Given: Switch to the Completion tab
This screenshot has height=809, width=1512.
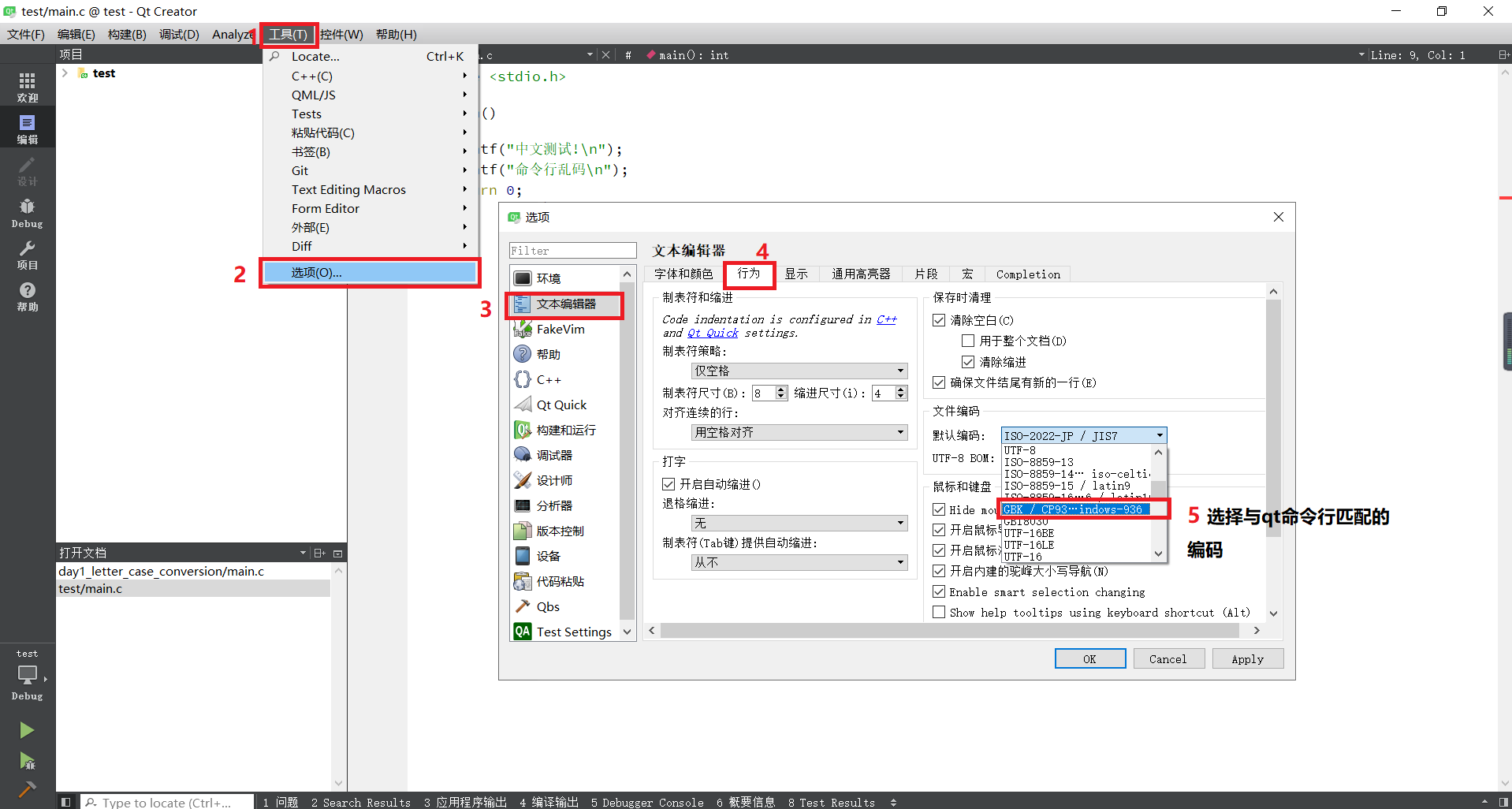Looking at the screenshot, I should (1026, 274).
